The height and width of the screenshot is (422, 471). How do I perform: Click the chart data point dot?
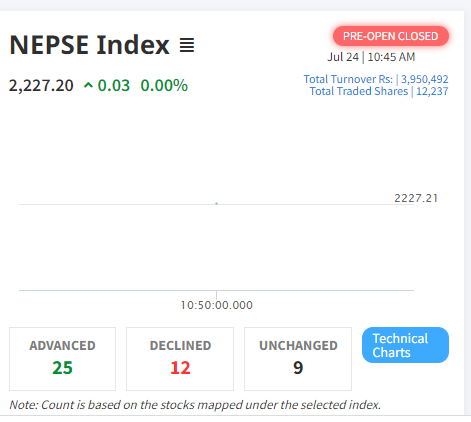(x=217, y=203)
